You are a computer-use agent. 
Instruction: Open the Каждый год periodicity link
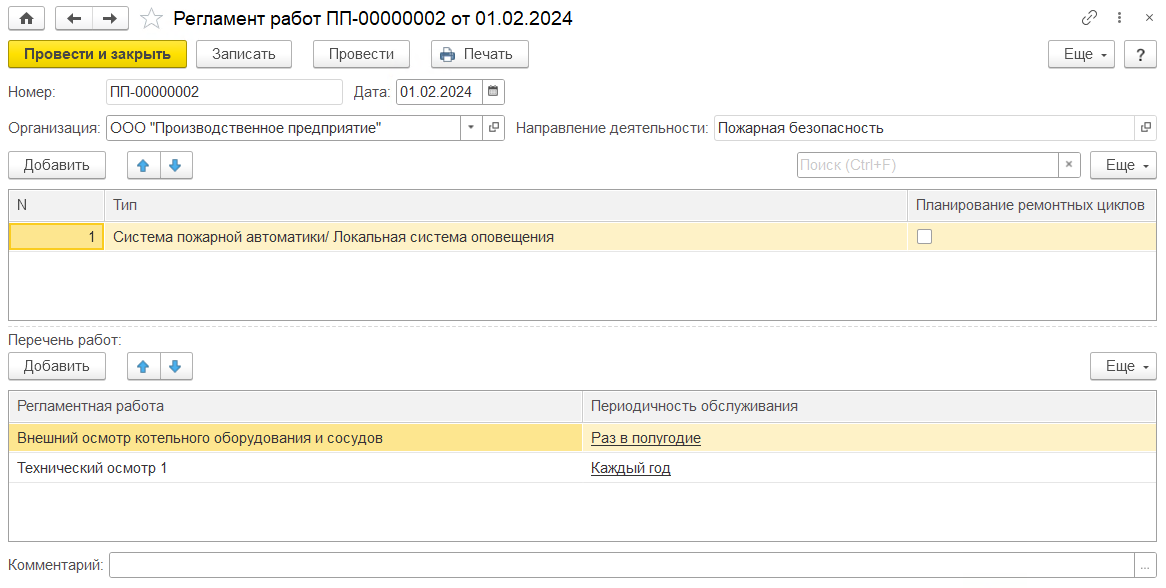630,468
